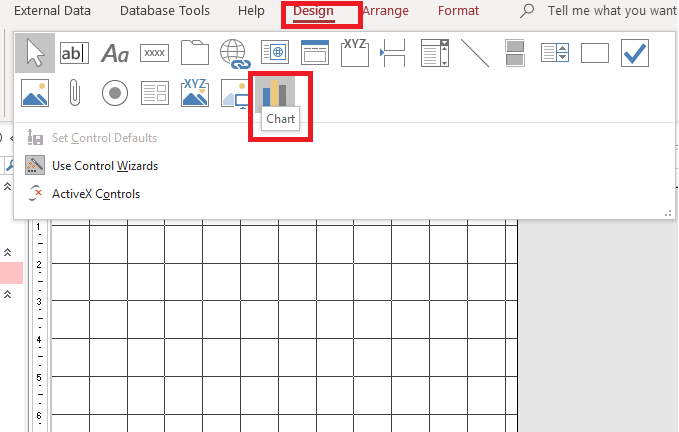Image resolution: width=679 pixels, height=432 pixels.
Task: Insert a Label control
Action: [x=115, y=53]
